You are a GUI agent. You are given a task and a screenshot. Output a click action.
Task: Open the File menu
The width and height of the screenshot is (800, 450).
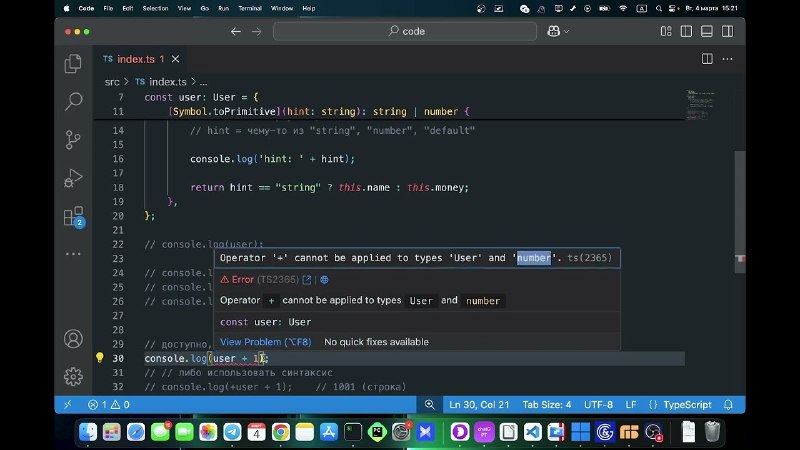(x=108, y=8)
